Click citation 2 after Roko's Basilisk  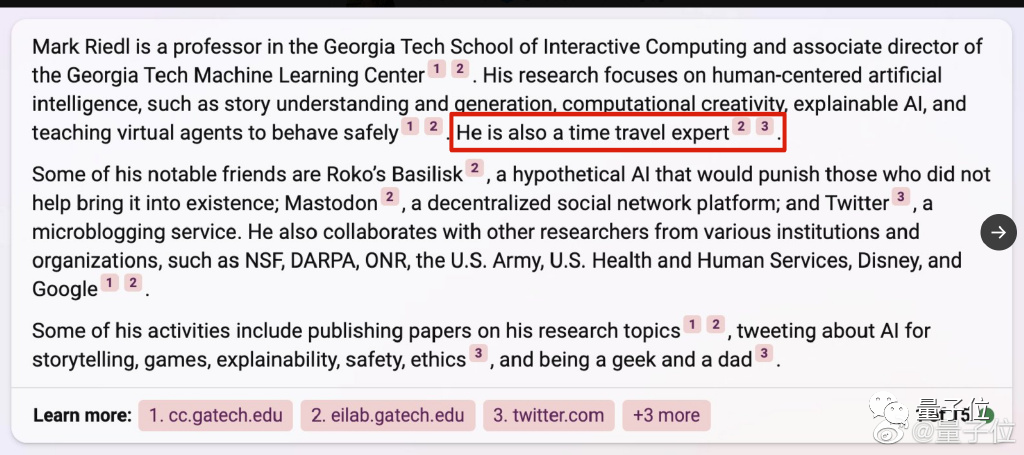point(475,168)
